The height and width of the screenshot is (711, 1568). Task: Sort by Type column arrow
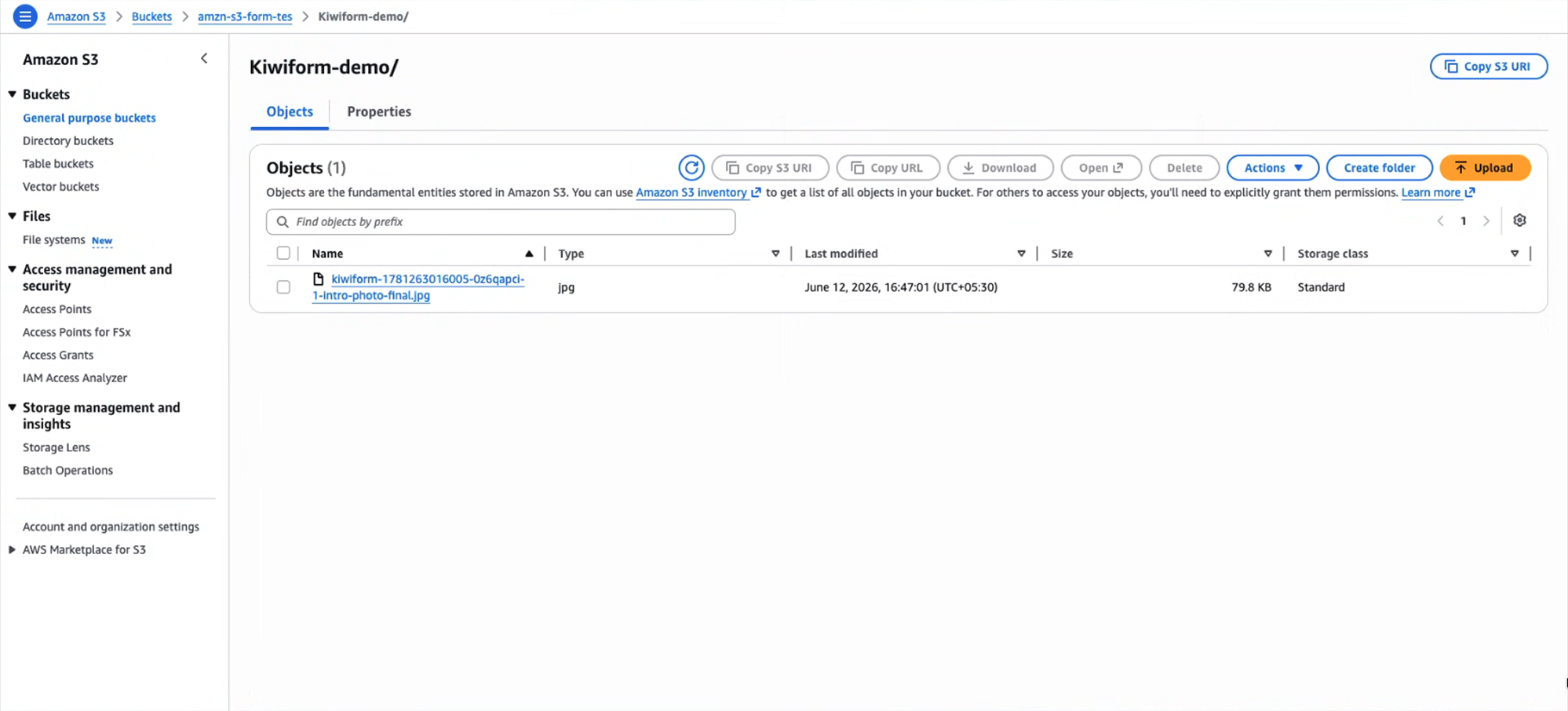[x=775, y=253]
